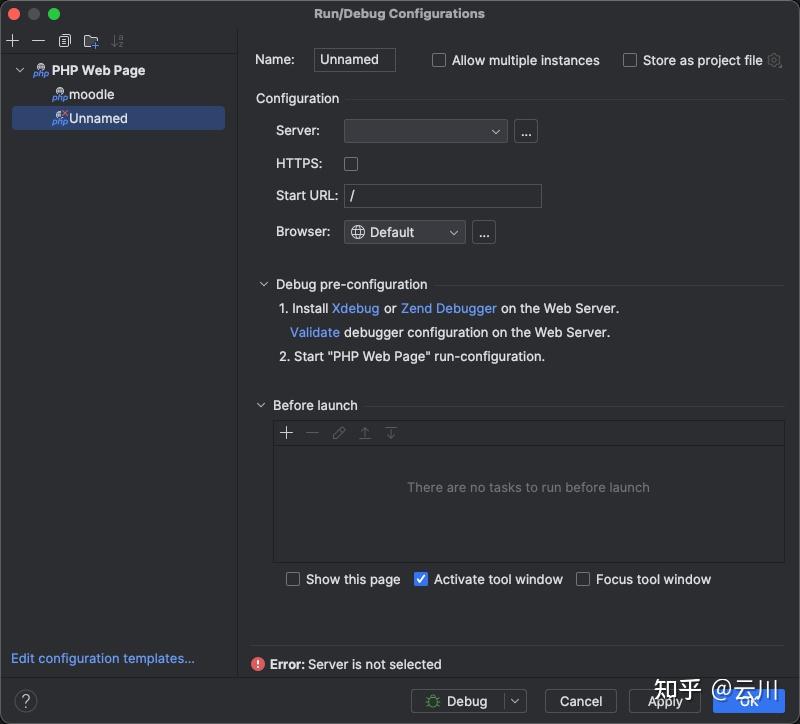This screenshot has width=800, height=724.
Task: Toggle the HTTPS checkbox
Action: point(351,164)
